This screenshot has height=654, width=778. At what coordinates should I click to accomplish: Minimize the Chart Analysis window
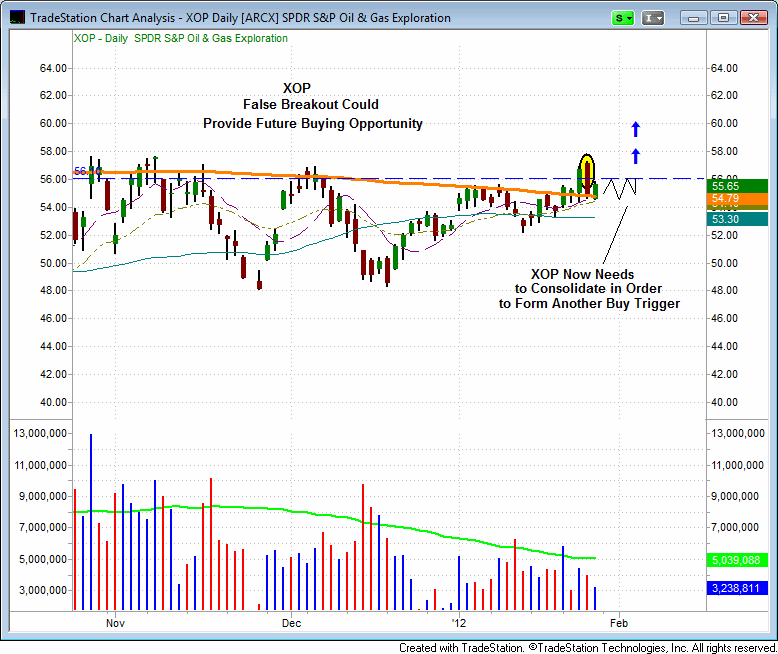pyautogui.click(x=694, y=18)
